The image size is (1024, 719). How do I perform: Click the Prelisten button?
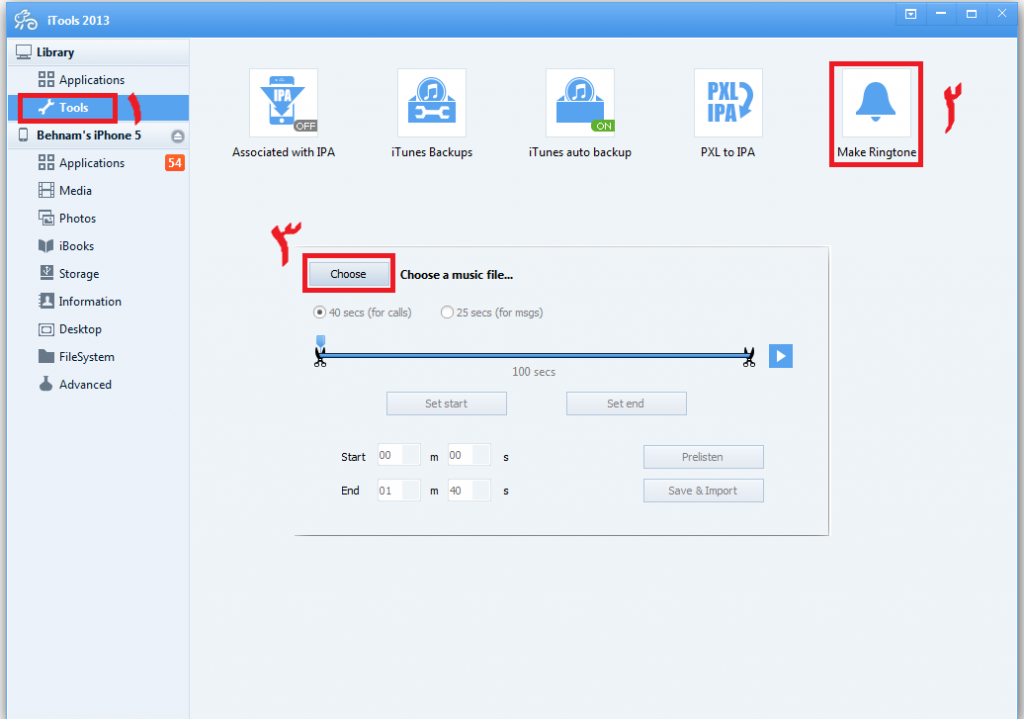pyautogui.click(x=703, y=457)
